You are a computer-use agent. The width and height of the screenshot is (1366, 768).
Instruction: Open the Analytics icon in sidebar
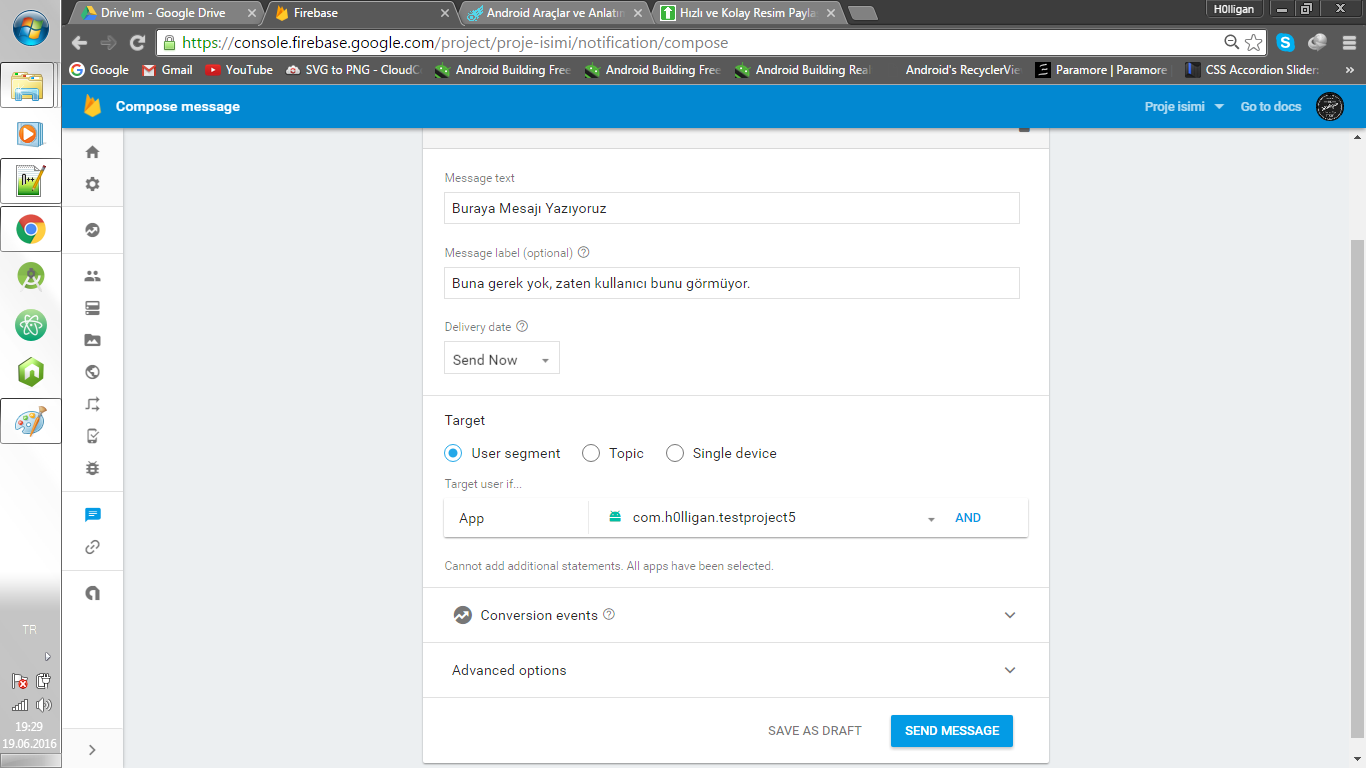pyautogui.click(x=93, y=230)
